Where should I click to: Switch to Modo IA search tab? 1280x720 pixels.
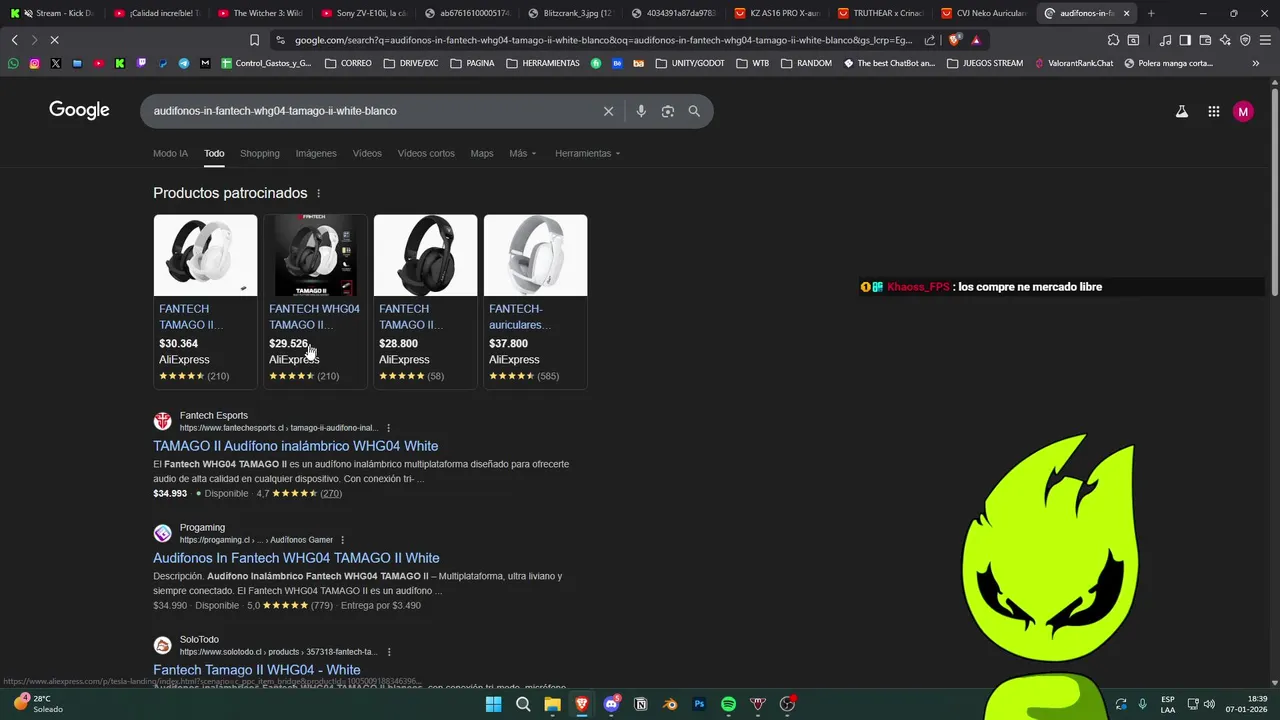click(x=170, y=153)
